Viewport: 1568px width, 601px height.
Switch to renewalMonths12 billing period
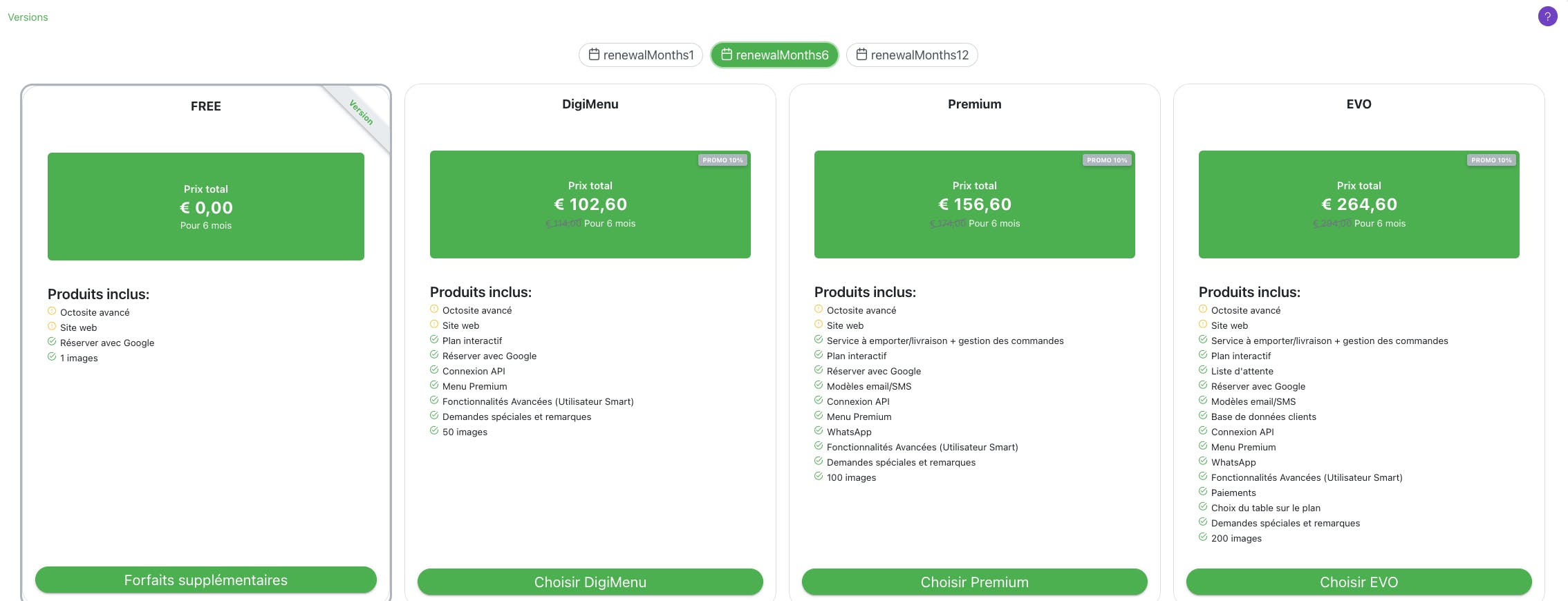[912, 55]
